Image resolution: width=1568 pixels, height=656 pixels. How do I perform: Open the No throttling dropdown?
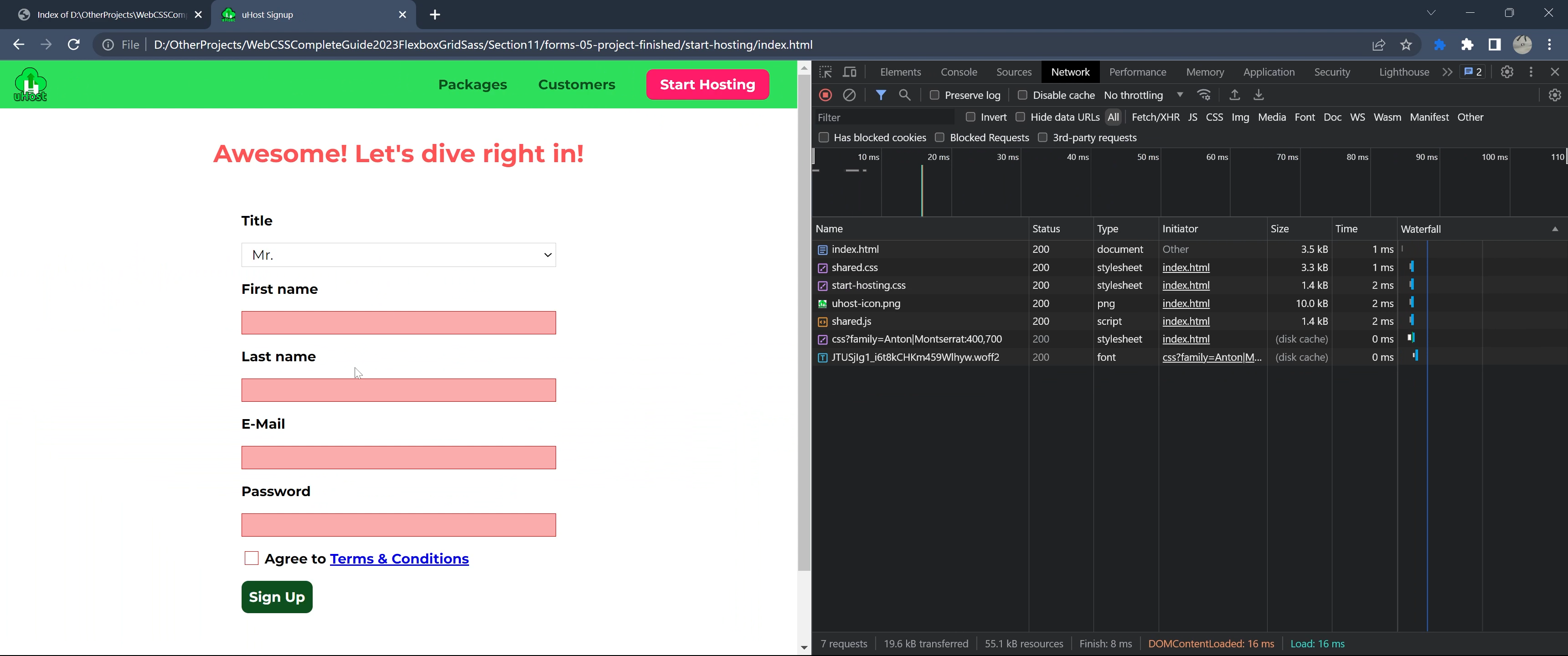click(1143, 95)
